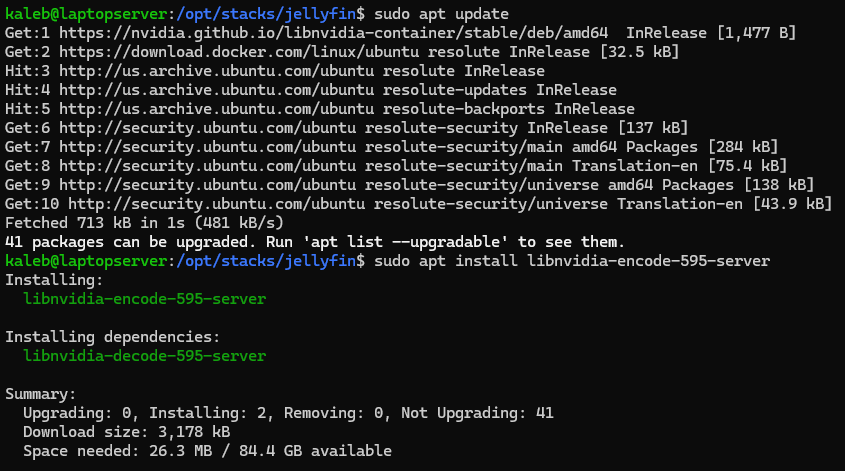Click the nvidia.github.io libnvidia-container URL

pyautogui.click(x=334, y=33)
